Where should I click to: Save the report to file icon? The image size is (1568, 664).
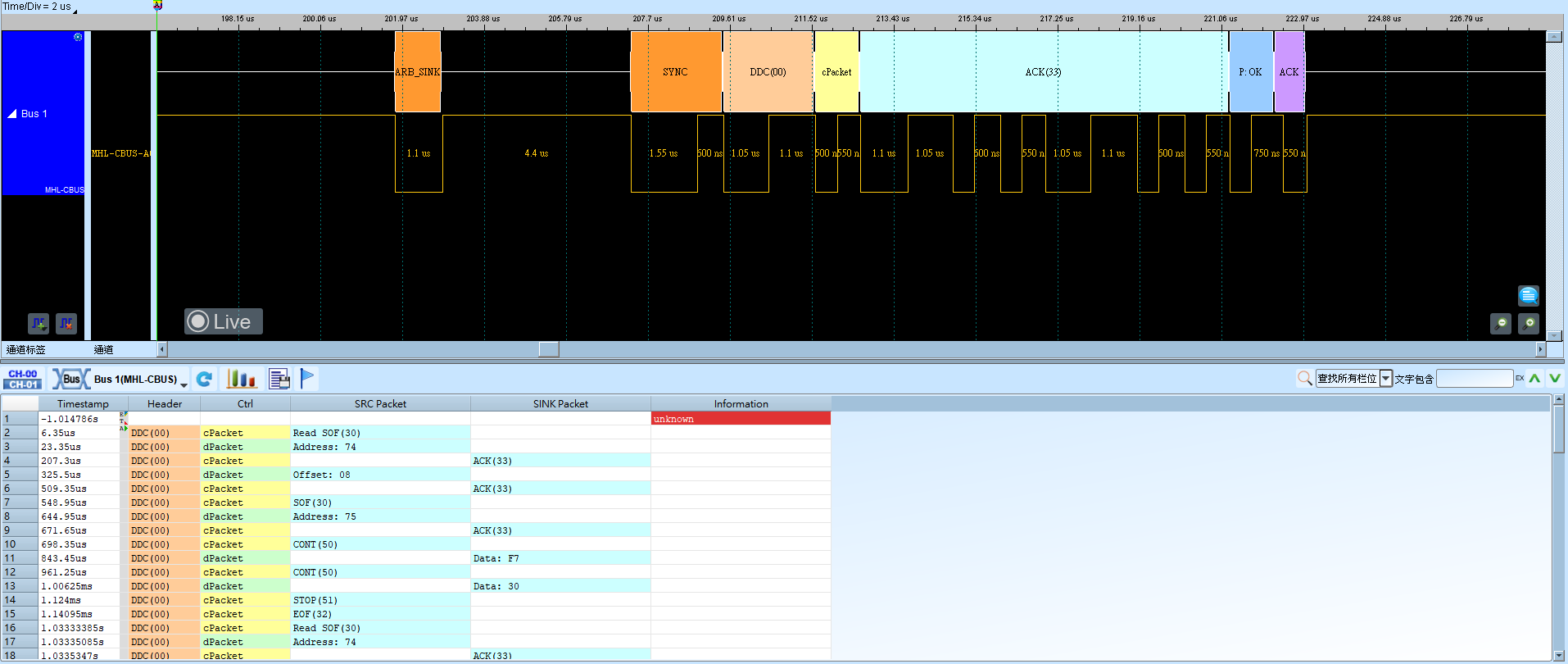pos(279,379)
